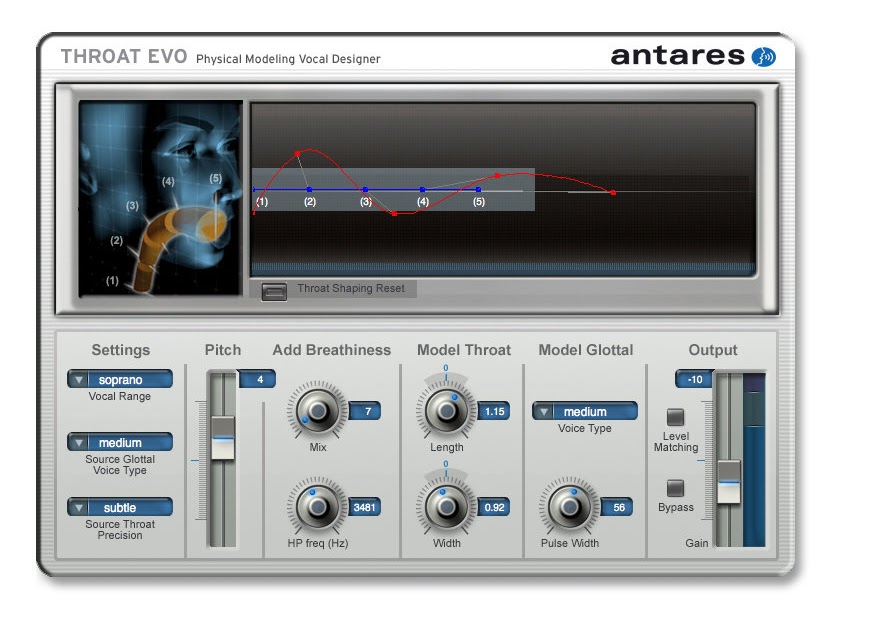The height and width of the screenshot is (630, 872).
Task: Click the Model Throat Length knob
Action: 446,411
